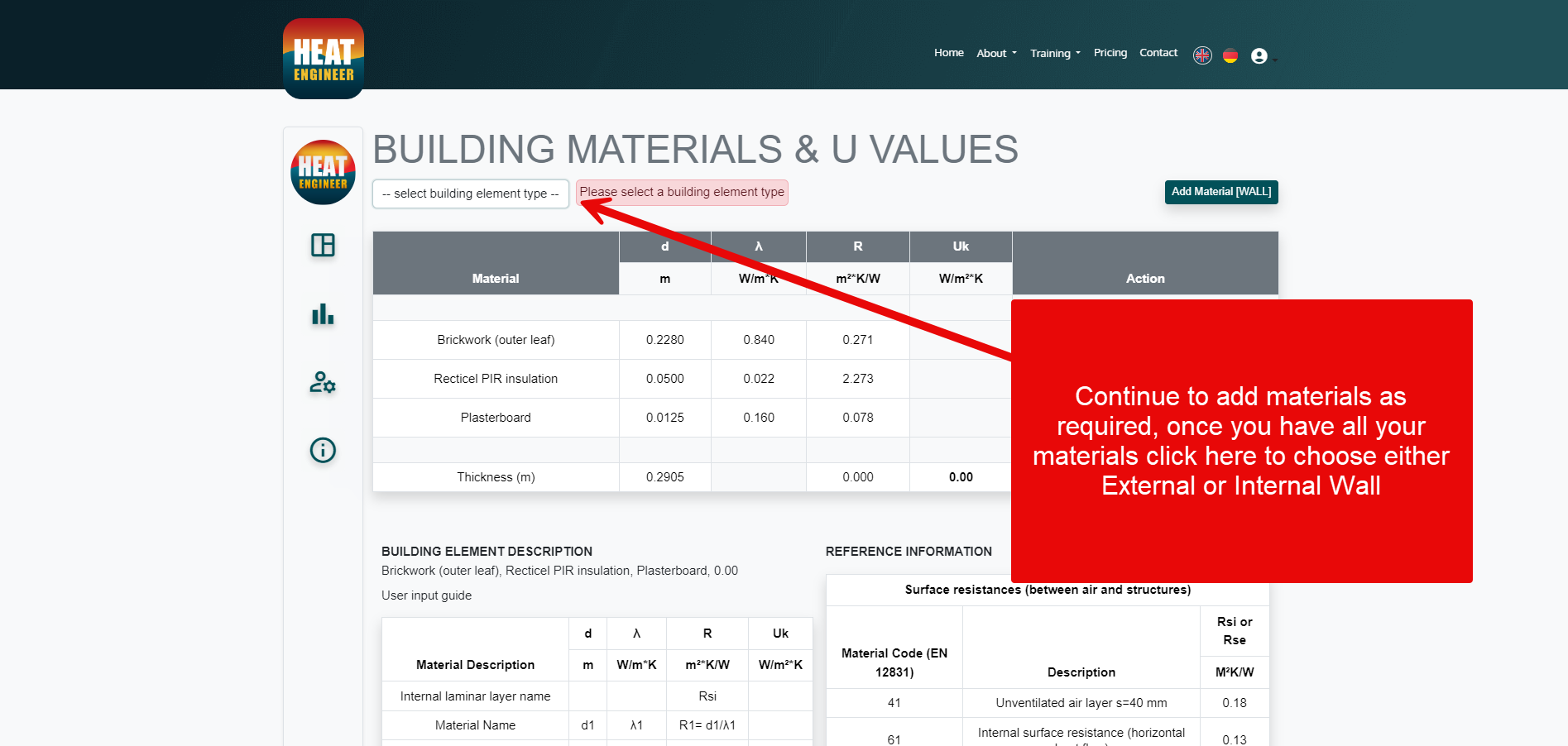The image size is (1568, 746).
Task: Expand the building element type selector
Action: point(470,194)
